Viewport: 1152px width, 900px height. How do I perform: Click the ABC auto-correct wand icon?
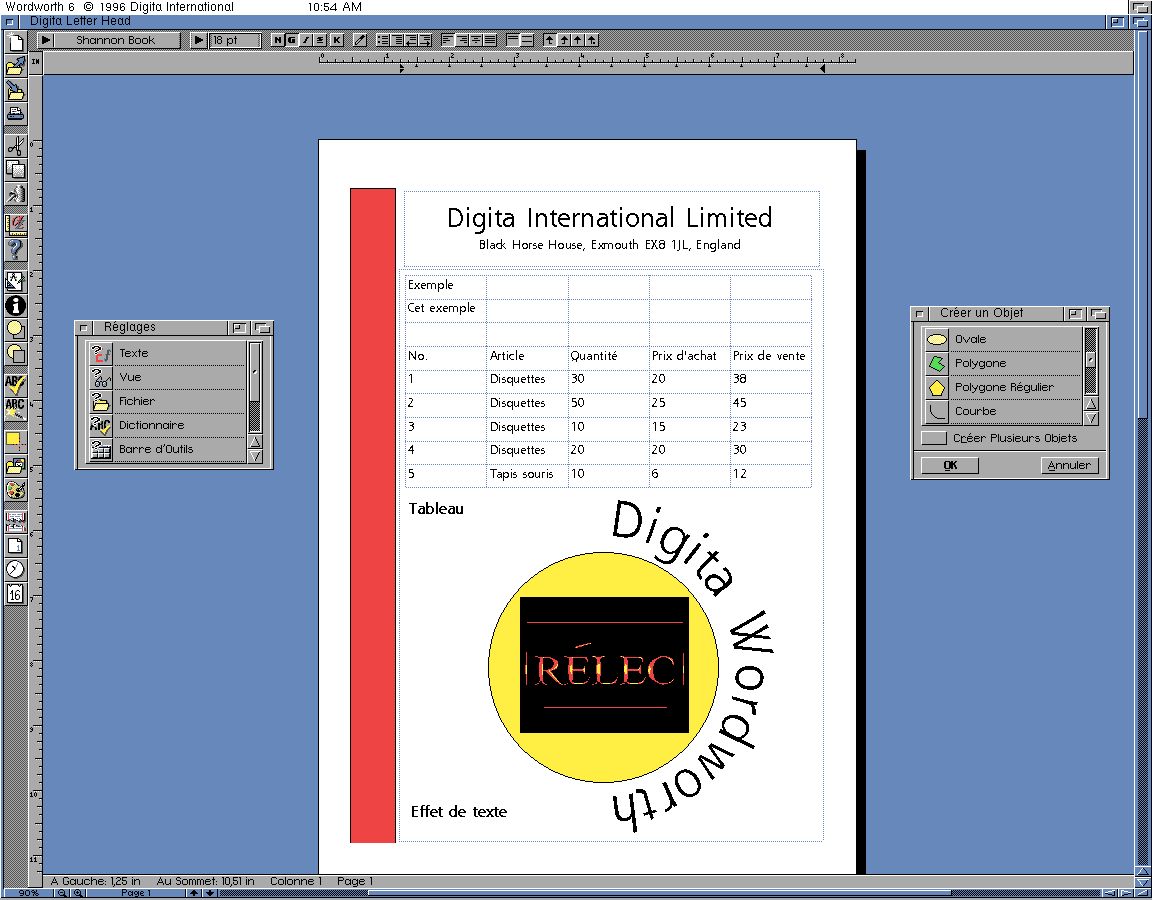(x=15, y=409)
